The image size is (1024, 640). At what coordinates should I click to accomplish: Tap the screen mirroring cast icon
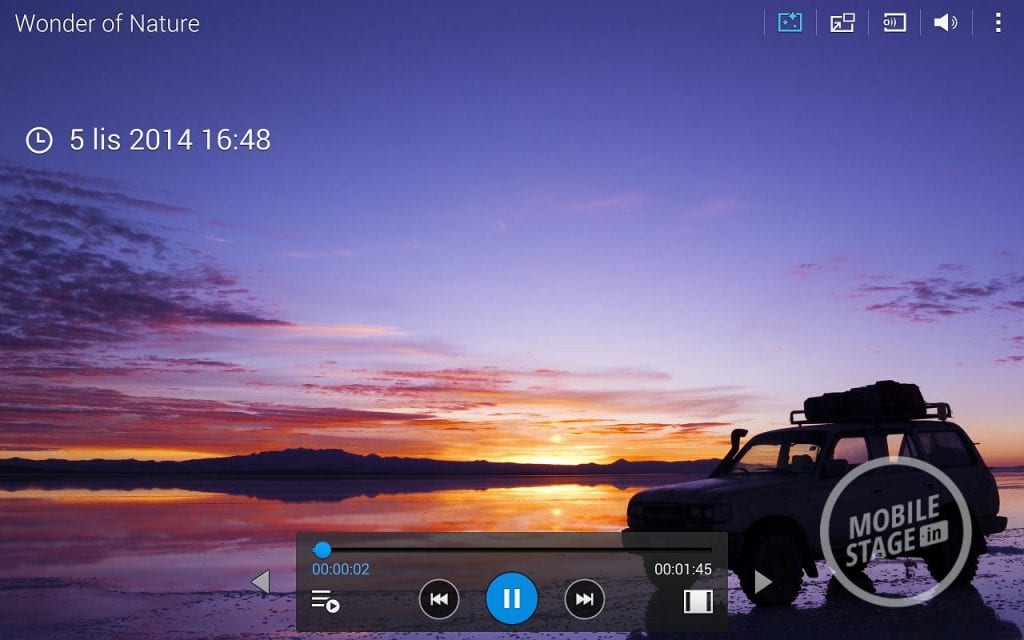click(x=894, y=22)
